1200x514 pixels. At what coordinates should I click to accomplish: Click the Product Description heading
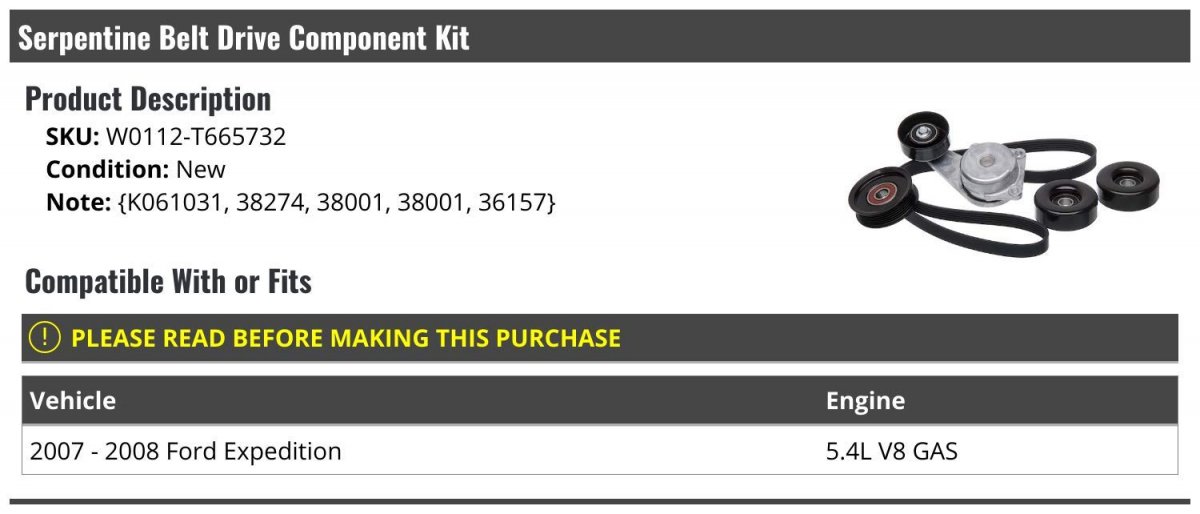148,99
